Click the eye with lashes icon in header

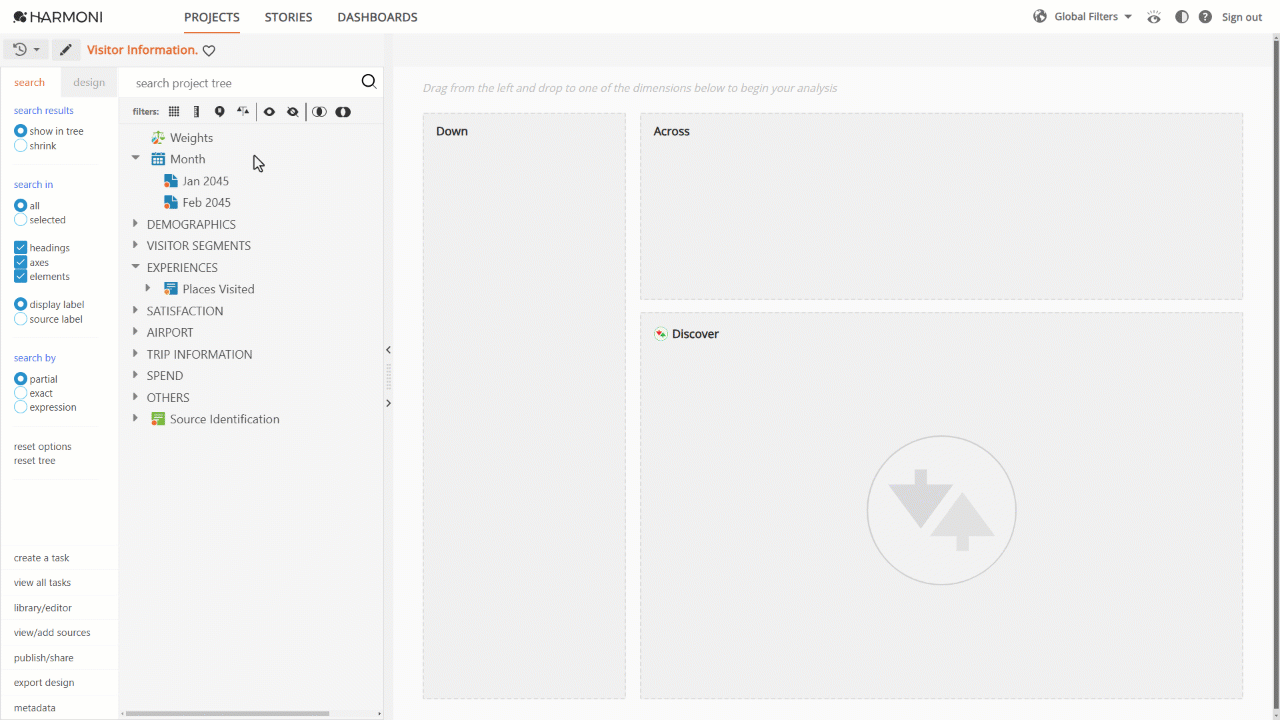[1154, 17]
